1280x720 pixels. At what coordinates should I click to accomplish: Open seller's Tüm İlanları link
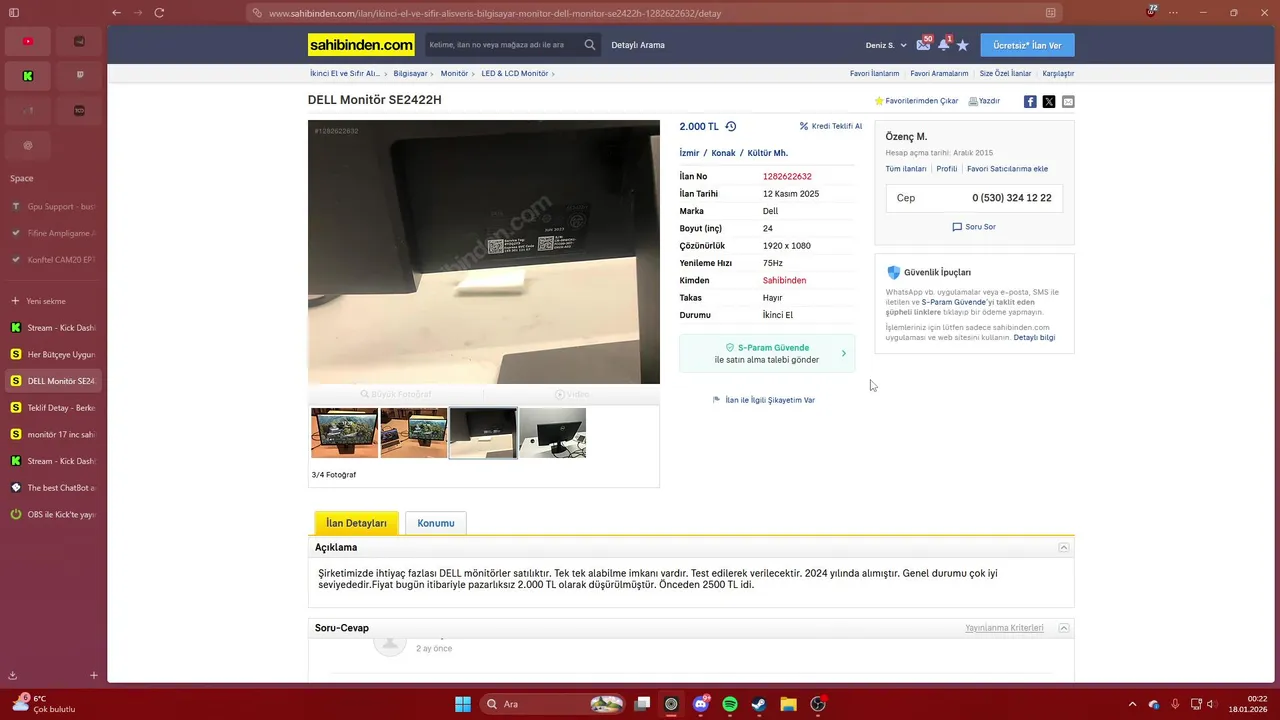click(906, 169)
